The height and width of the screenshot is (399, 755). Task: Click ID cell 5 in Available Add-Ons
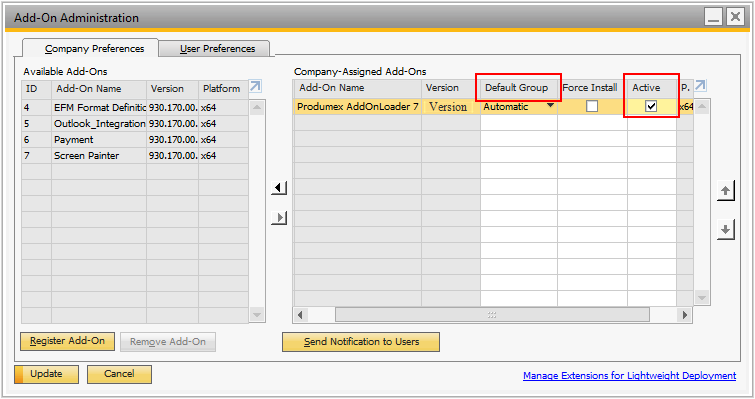point(37,124)
